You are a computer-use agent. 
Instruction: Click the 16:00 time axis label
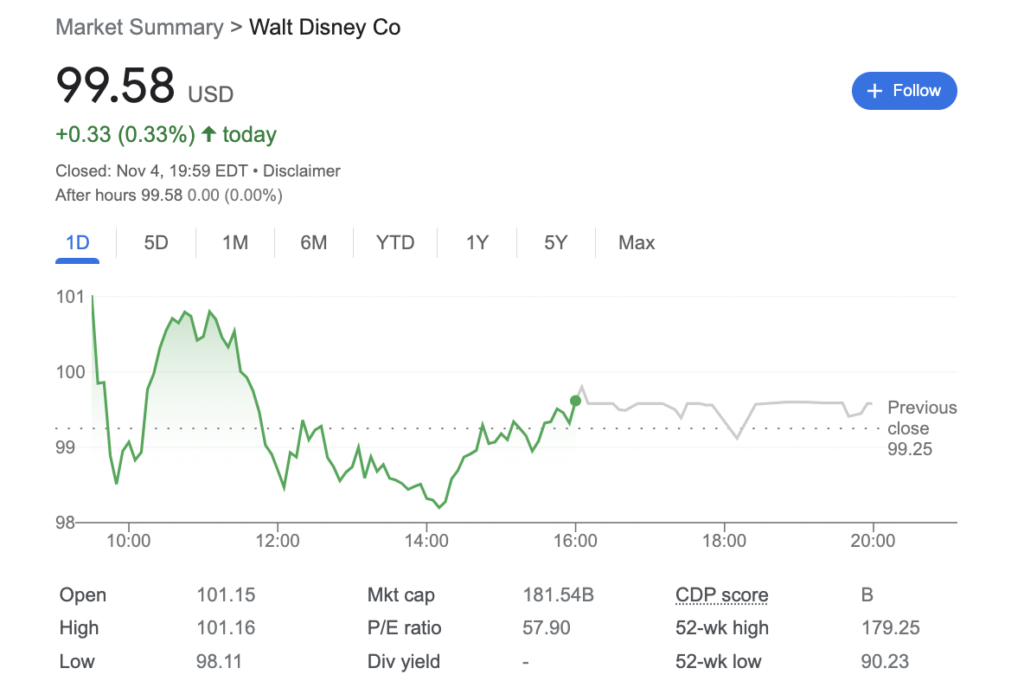(x=575, y=541)
